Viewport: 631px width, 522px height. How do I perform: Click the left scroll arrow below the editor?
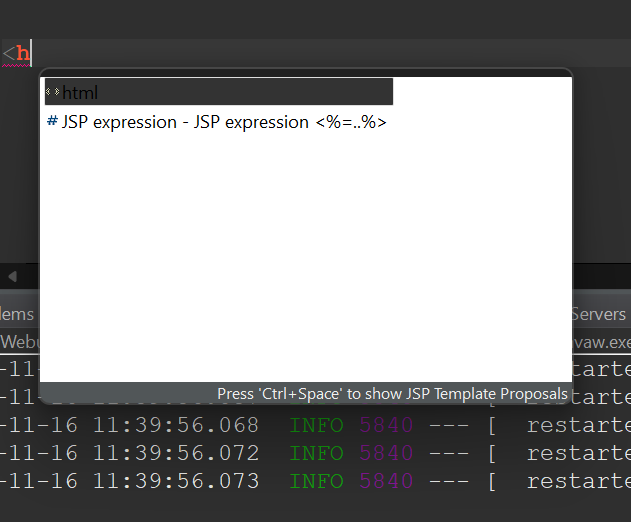[x=13, y=276]
